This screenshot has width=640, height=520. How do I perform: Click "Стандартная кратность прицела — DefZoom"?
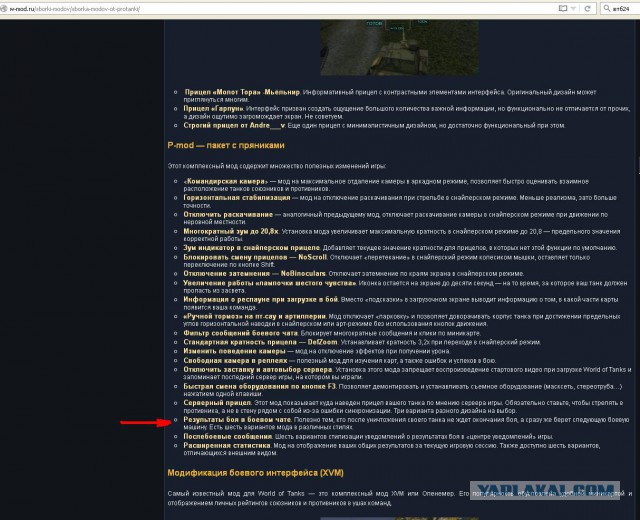pyautogui.click(x=260, y=342)
